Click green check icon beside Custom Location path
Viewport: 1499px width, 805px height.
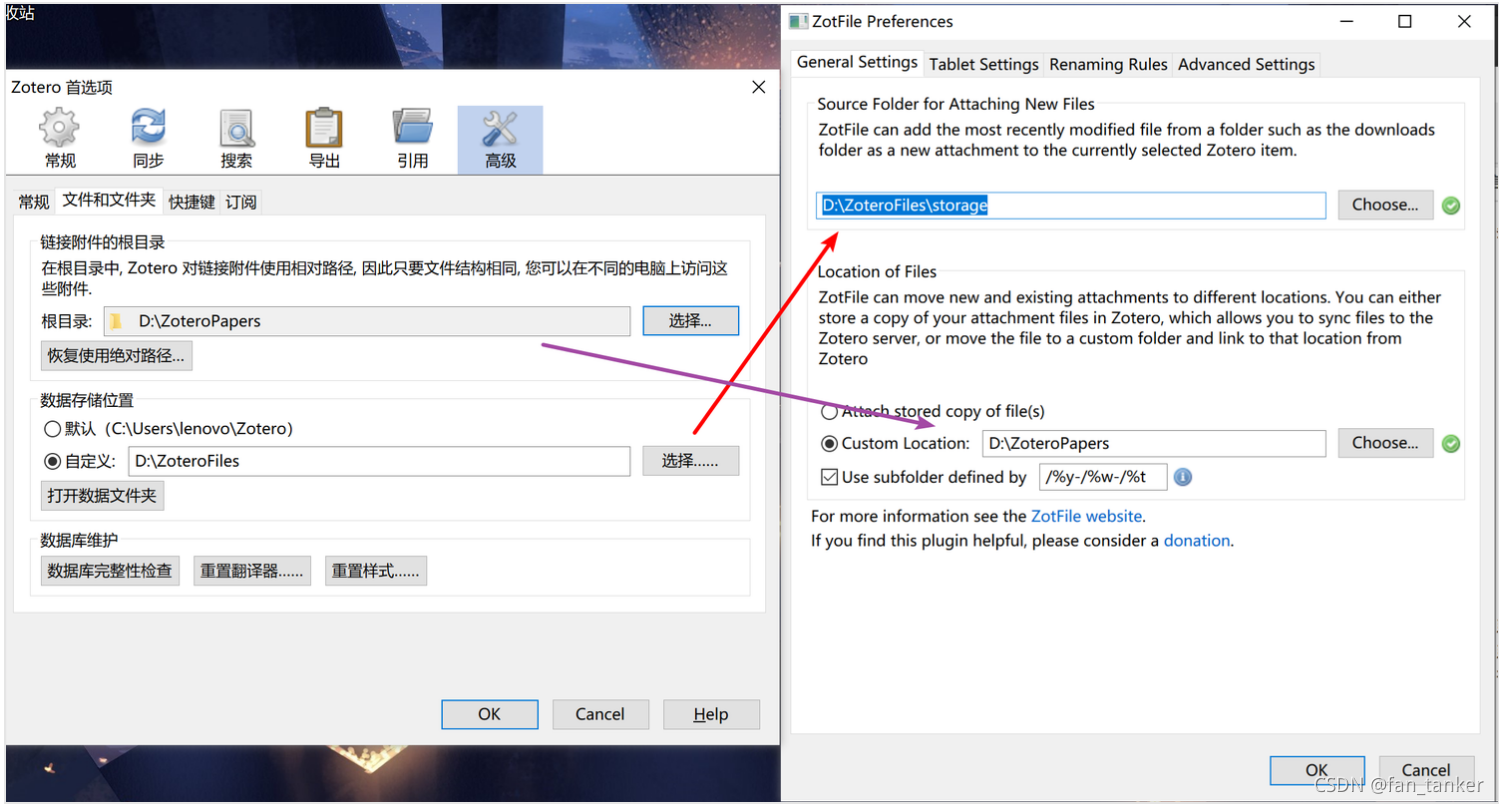1451,443
